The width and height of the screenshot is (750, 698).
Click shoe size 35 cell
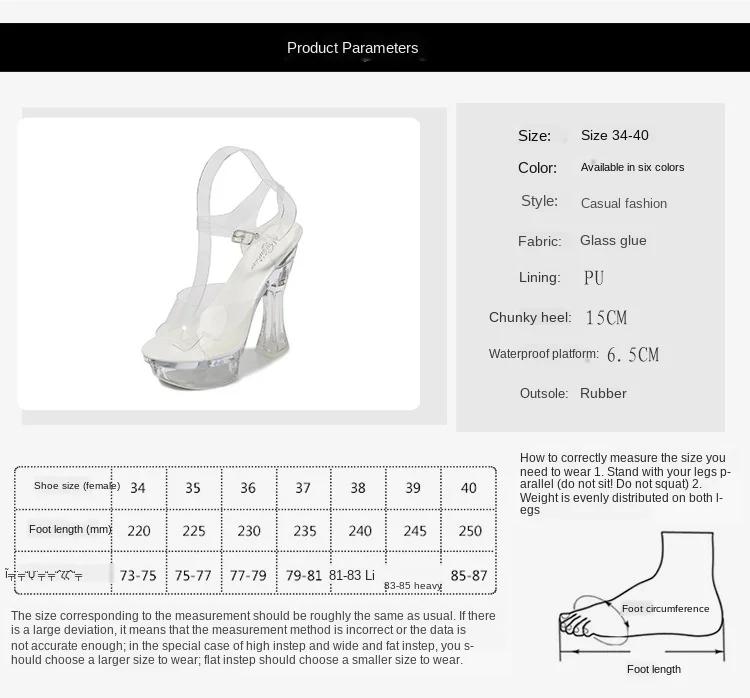[193, 488]
